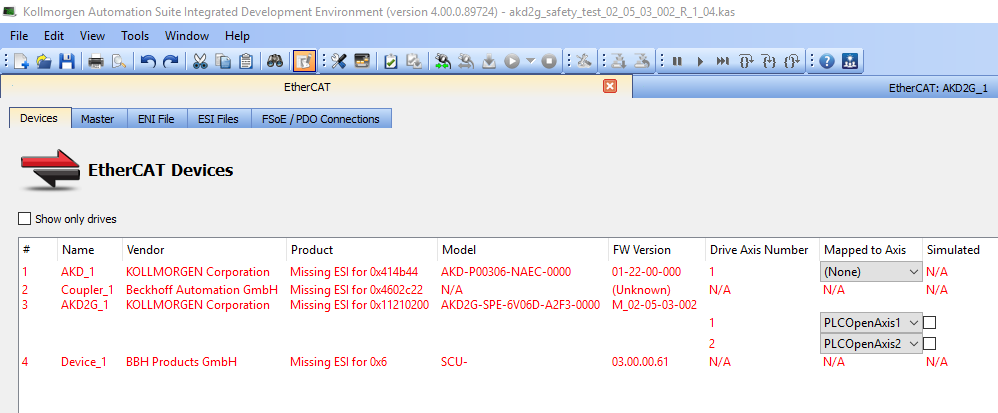Open a project with the folder icon
The image size is (998, 413).
(x=43, y=61)
